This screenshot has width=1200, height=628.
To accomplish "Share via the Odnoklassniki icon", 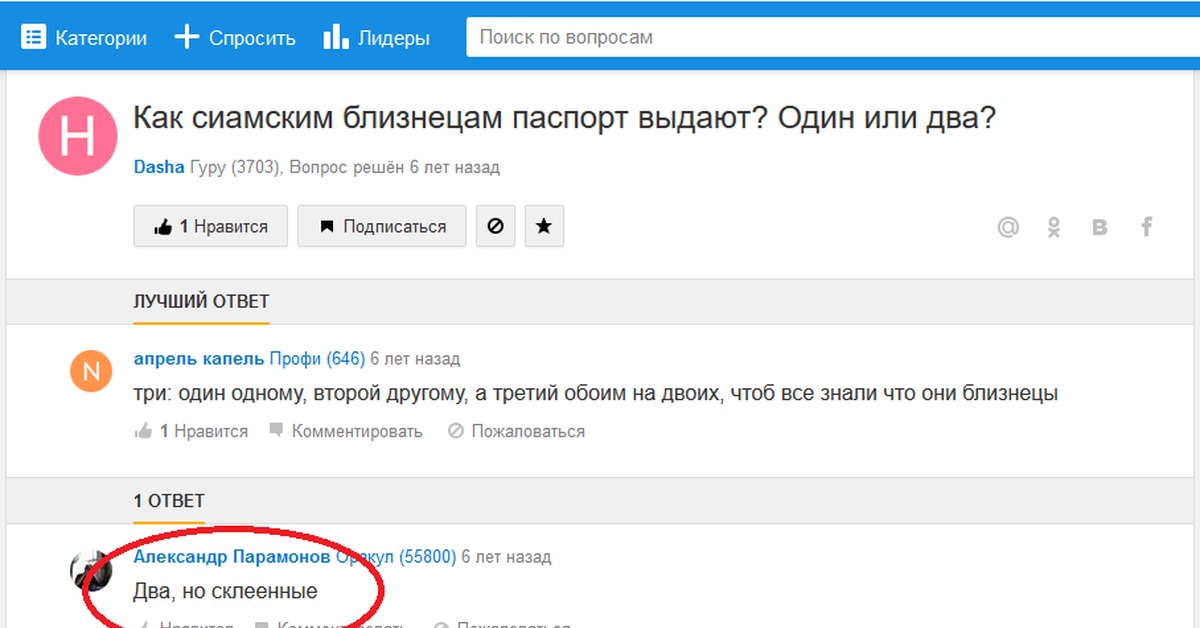I will 1054,227.
